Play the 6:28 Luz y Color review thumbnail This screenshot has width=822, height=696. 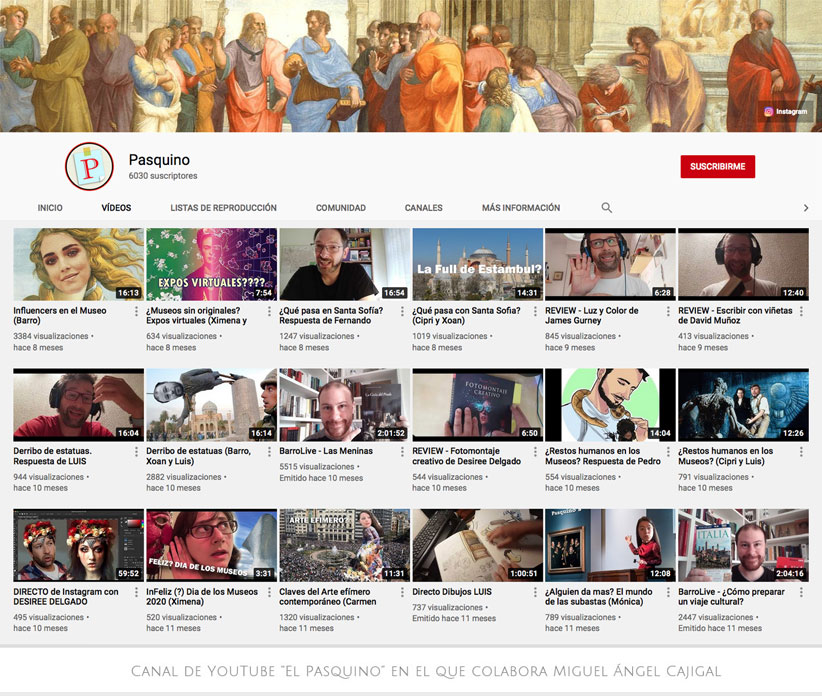[610, 264]
